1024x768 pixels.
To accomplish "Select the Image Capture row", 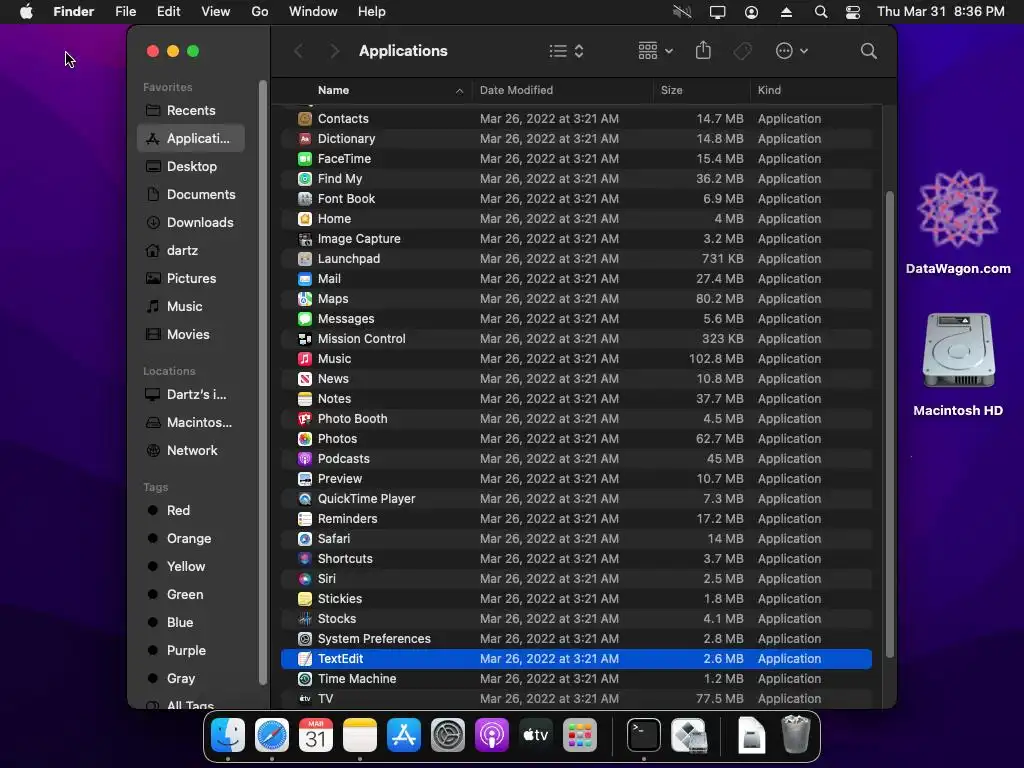I will 576,239.
